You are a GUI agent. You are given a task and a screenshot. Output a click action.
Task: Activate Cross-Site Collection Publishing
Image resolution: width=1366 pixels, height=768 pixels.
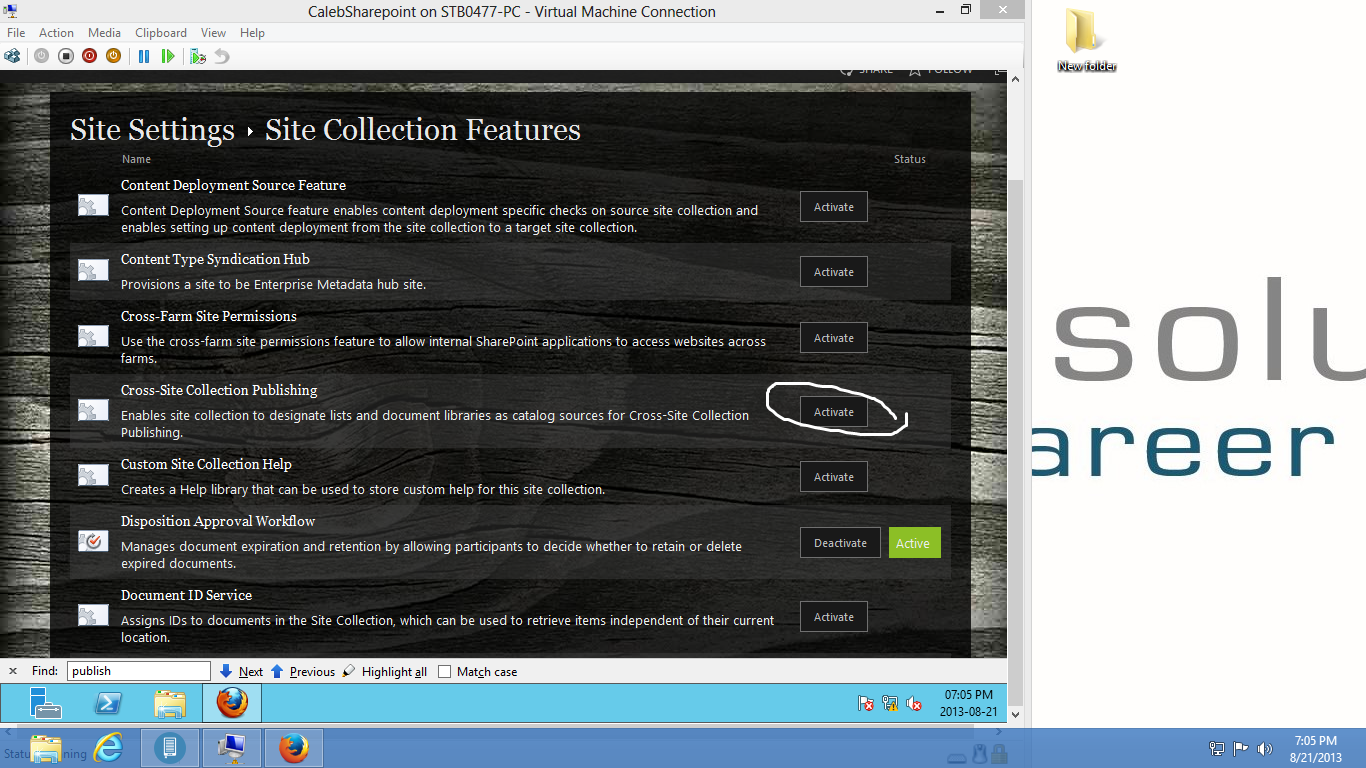(834, 412)
